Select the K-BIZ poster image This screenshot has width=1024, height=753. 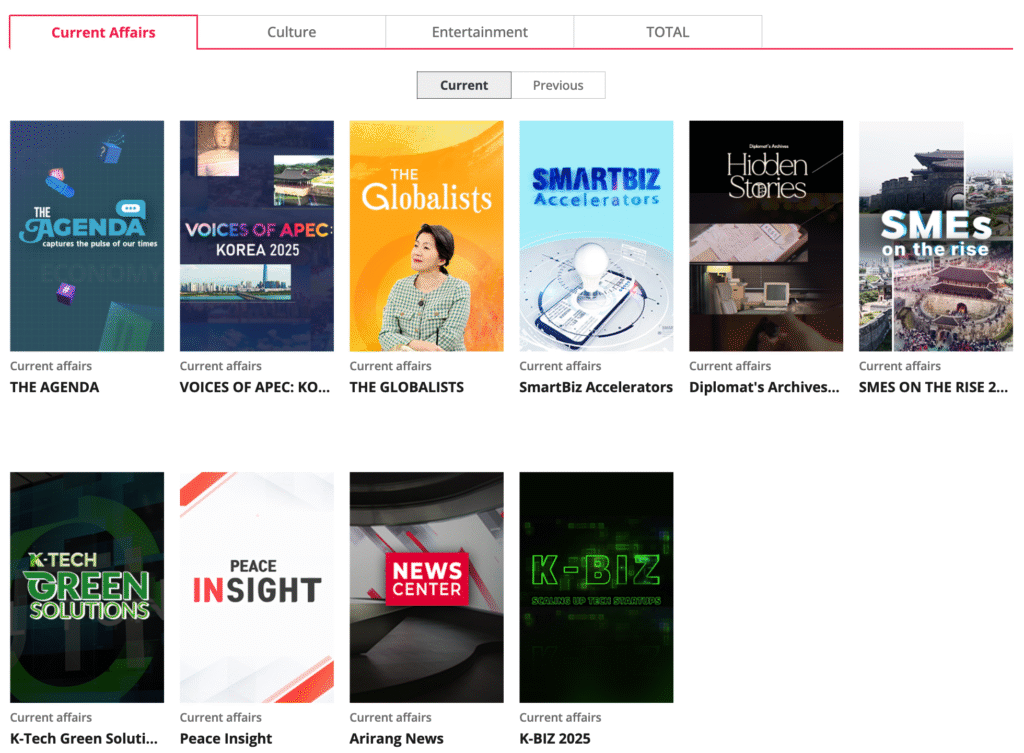click(x=596, y=587)
